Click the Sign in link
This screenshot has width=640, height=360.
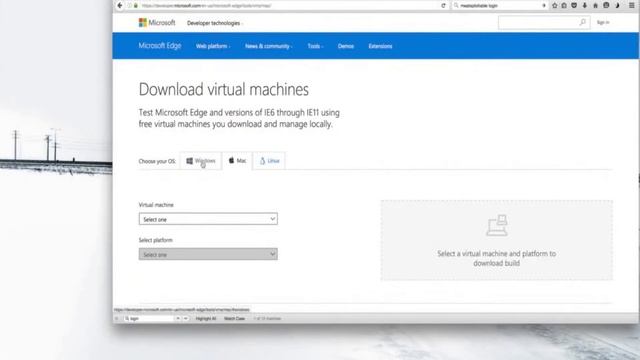(x=603, y=22)
